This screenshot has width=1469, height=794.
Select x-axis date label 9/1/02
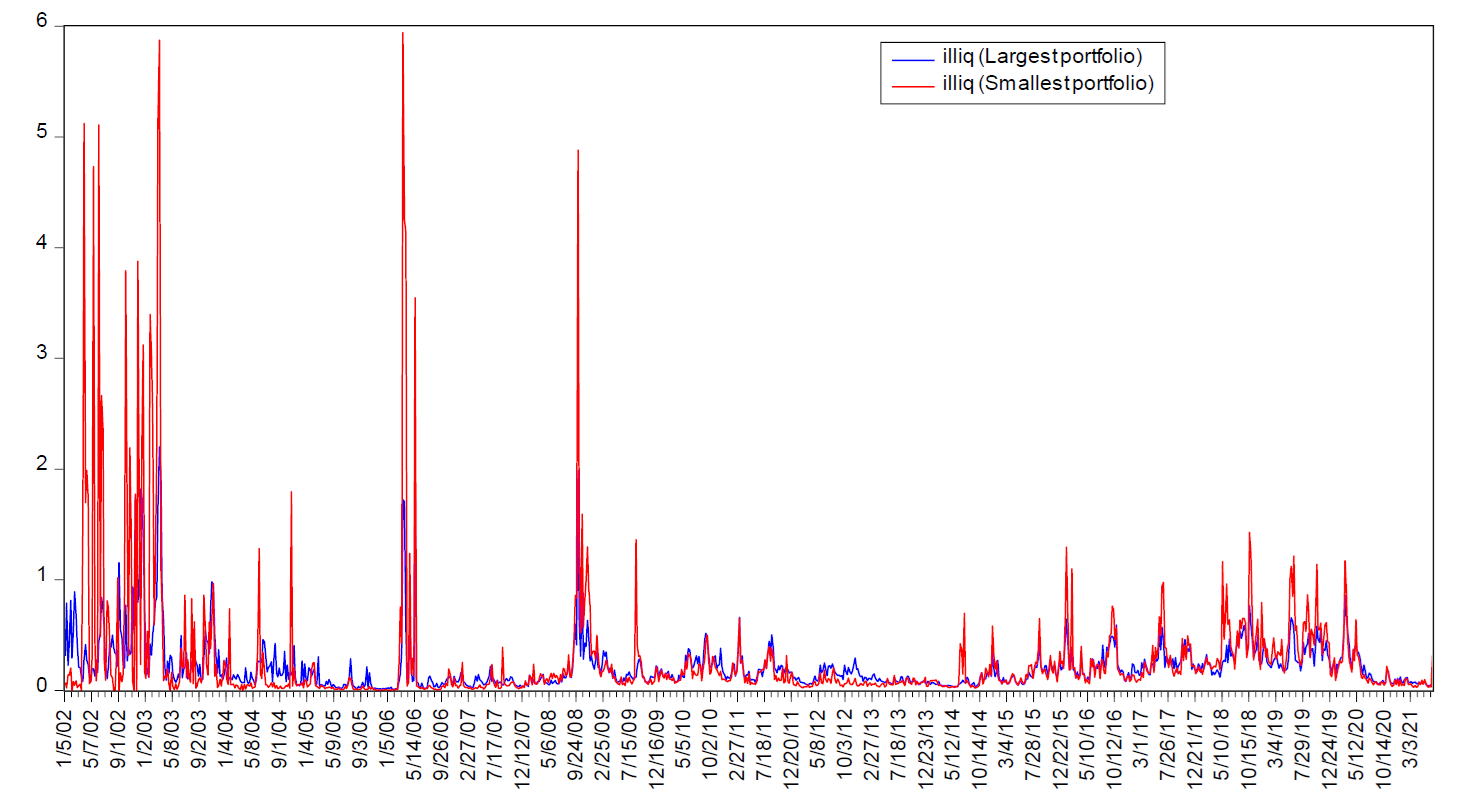point(118,737)
